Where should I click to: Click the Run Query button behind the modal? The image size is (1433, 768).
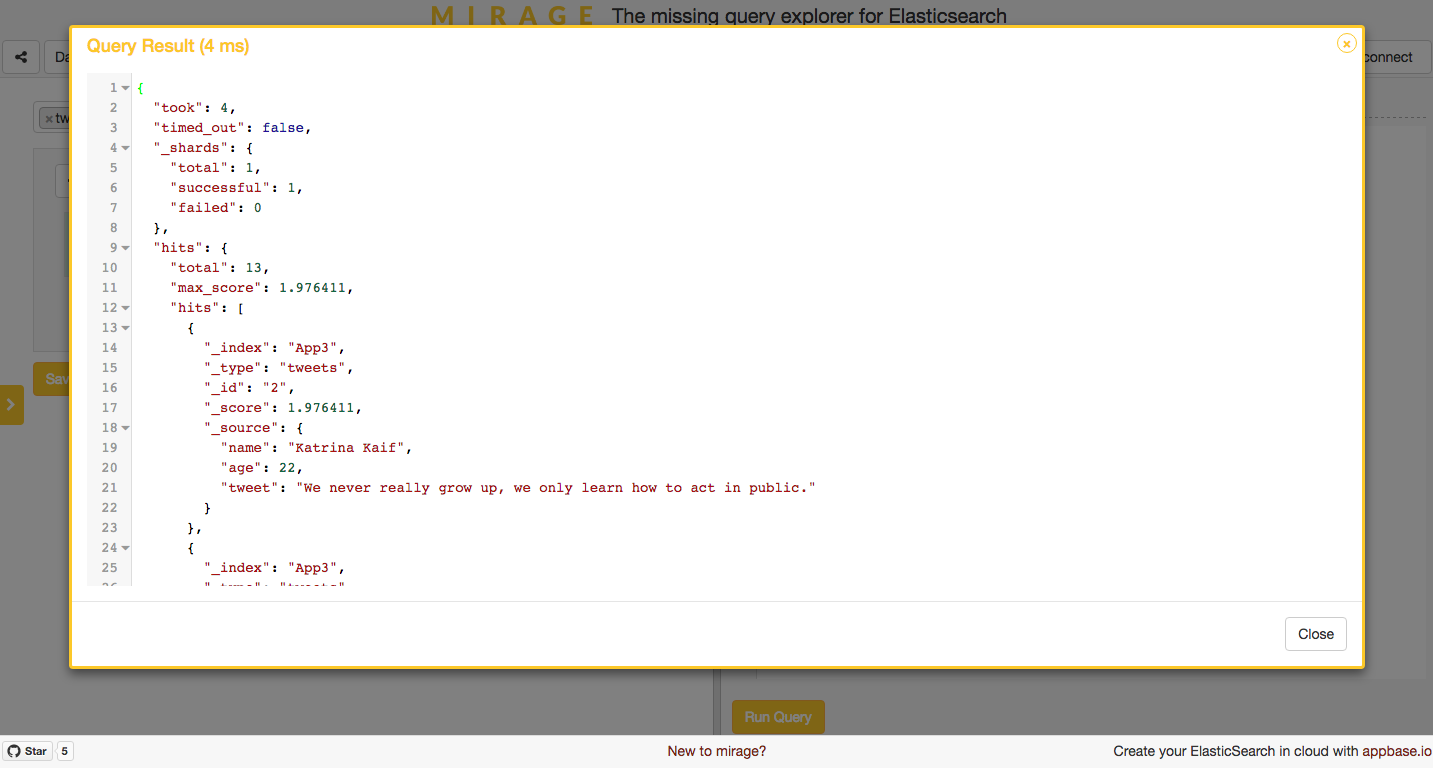[x=778, y=717]
